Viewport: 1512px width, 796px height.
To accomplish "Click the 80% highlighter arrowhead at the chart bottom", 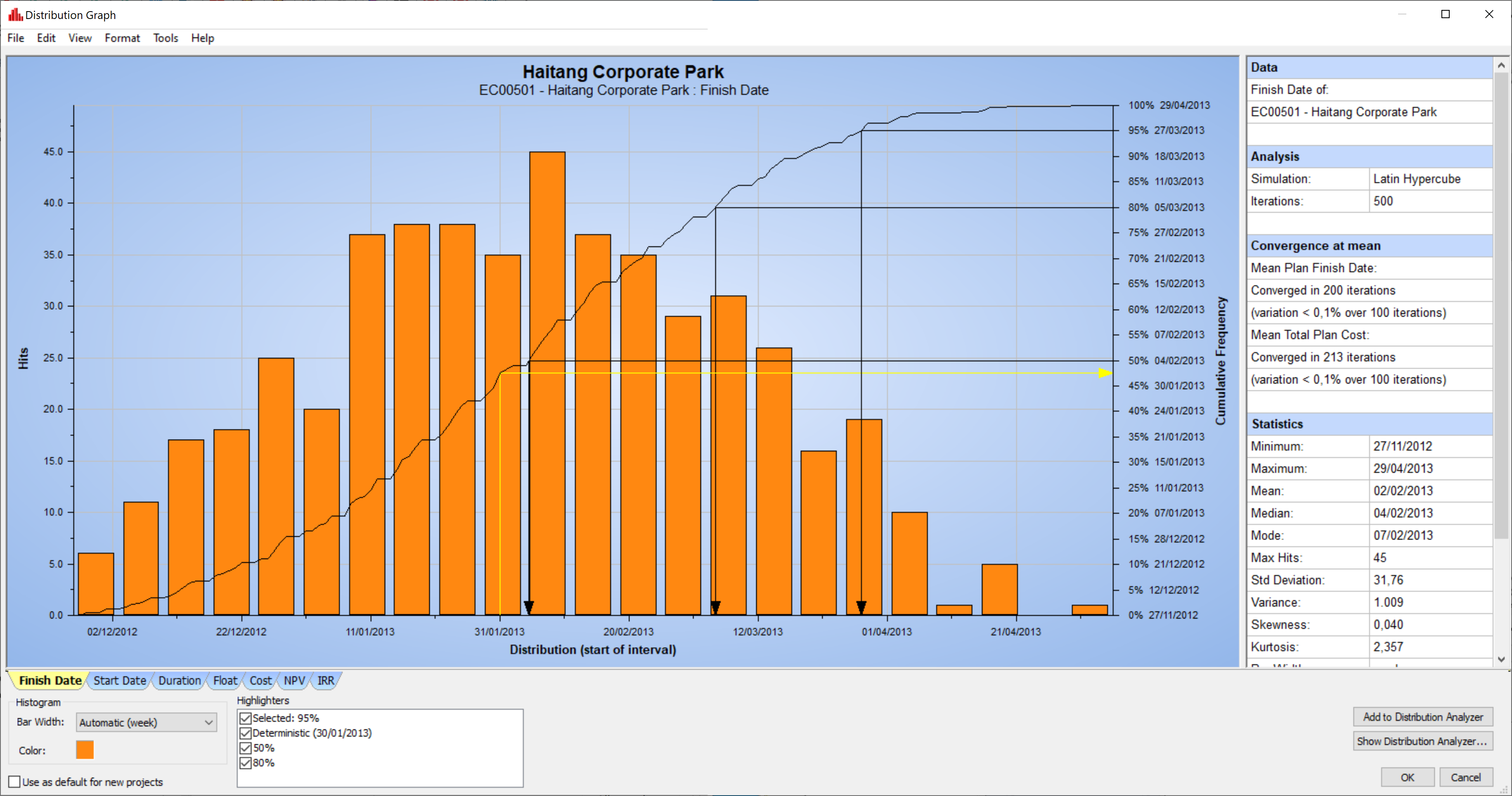I will coord(715,606).
